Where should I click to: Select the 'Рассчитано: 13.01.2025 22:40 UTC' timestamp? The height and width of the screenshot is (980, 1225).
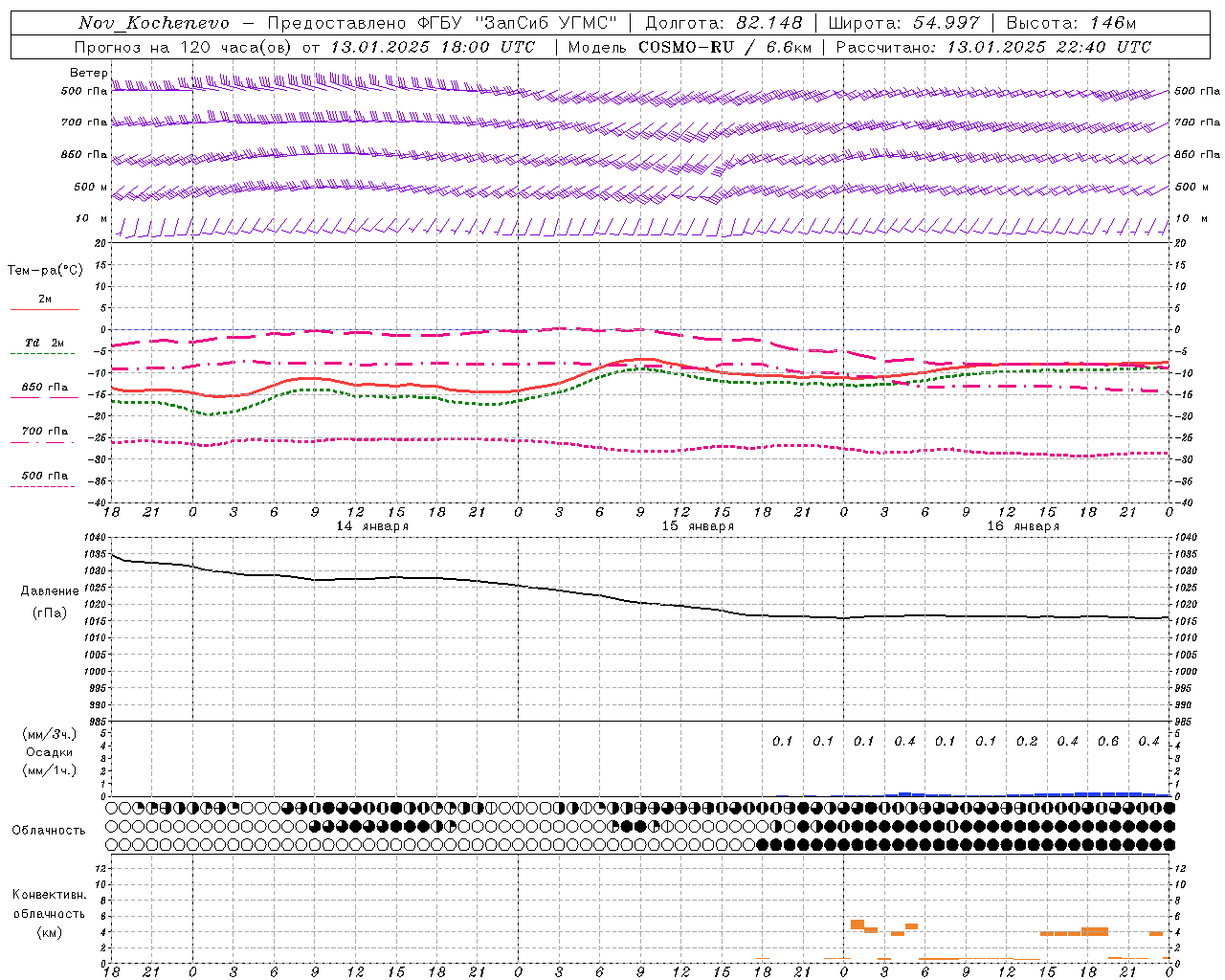pos(993,47)
